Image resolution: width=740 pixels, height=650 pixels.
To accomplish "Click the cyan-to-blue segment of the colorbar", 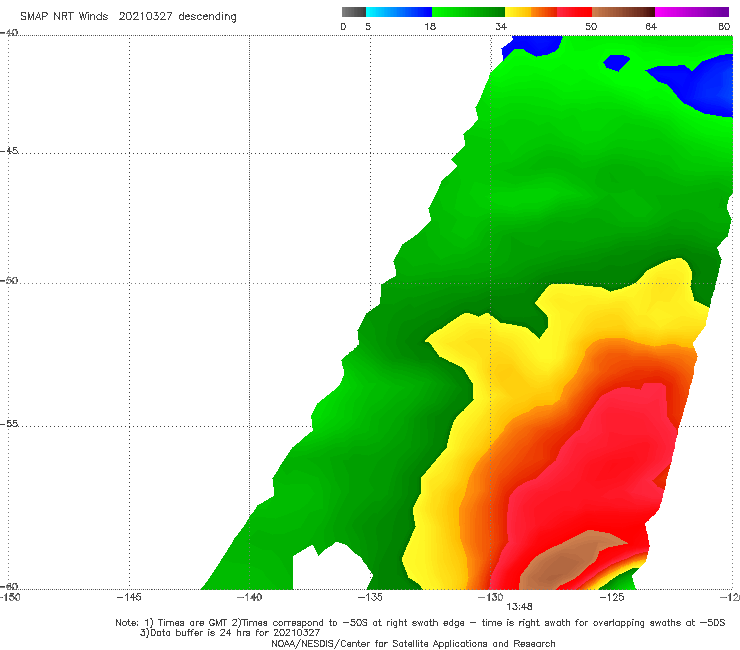I will 399,12.
